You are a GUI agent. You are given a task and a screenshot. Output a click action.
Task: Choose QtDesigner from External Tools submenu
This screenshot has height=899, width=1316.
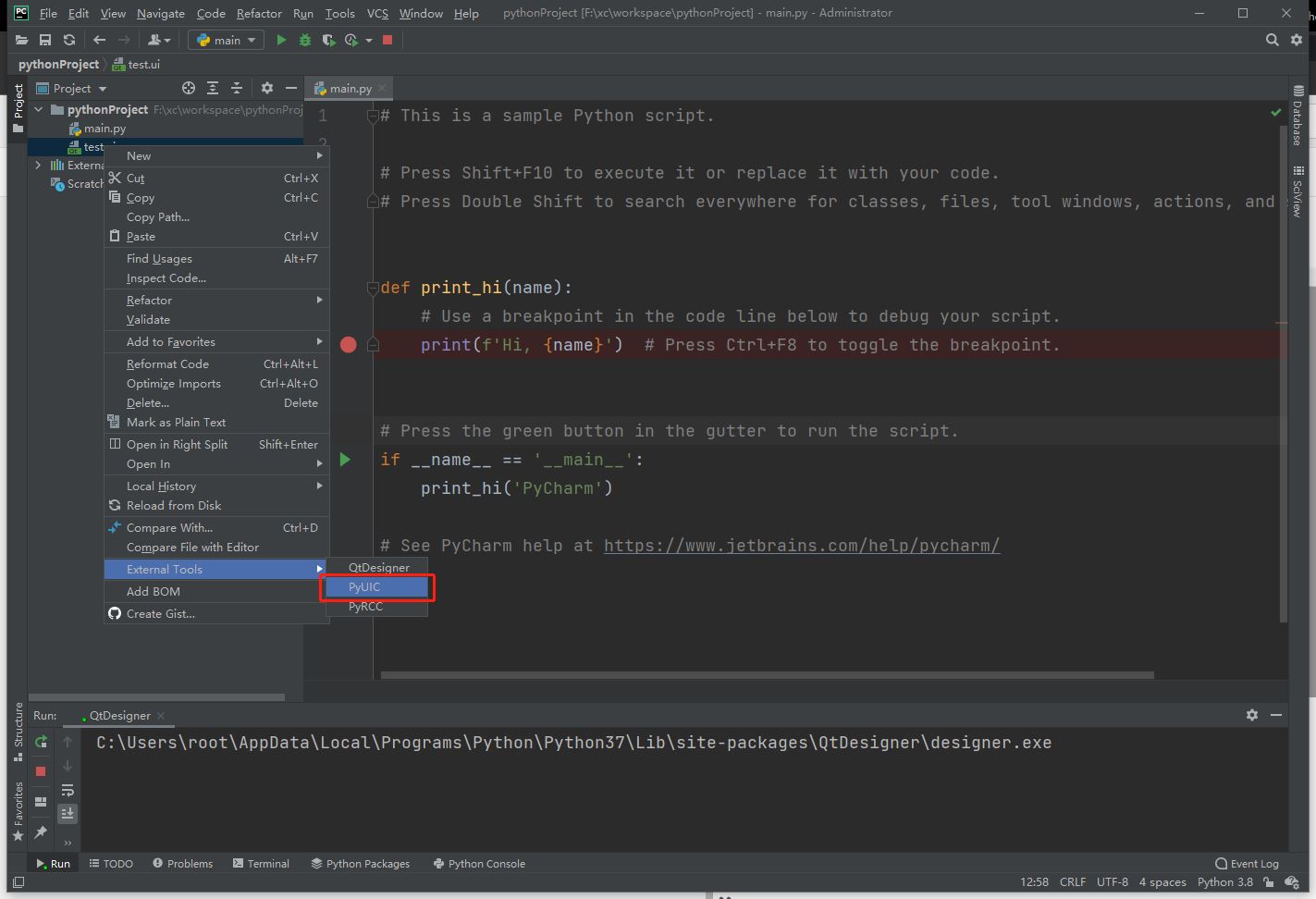point(377,567)
